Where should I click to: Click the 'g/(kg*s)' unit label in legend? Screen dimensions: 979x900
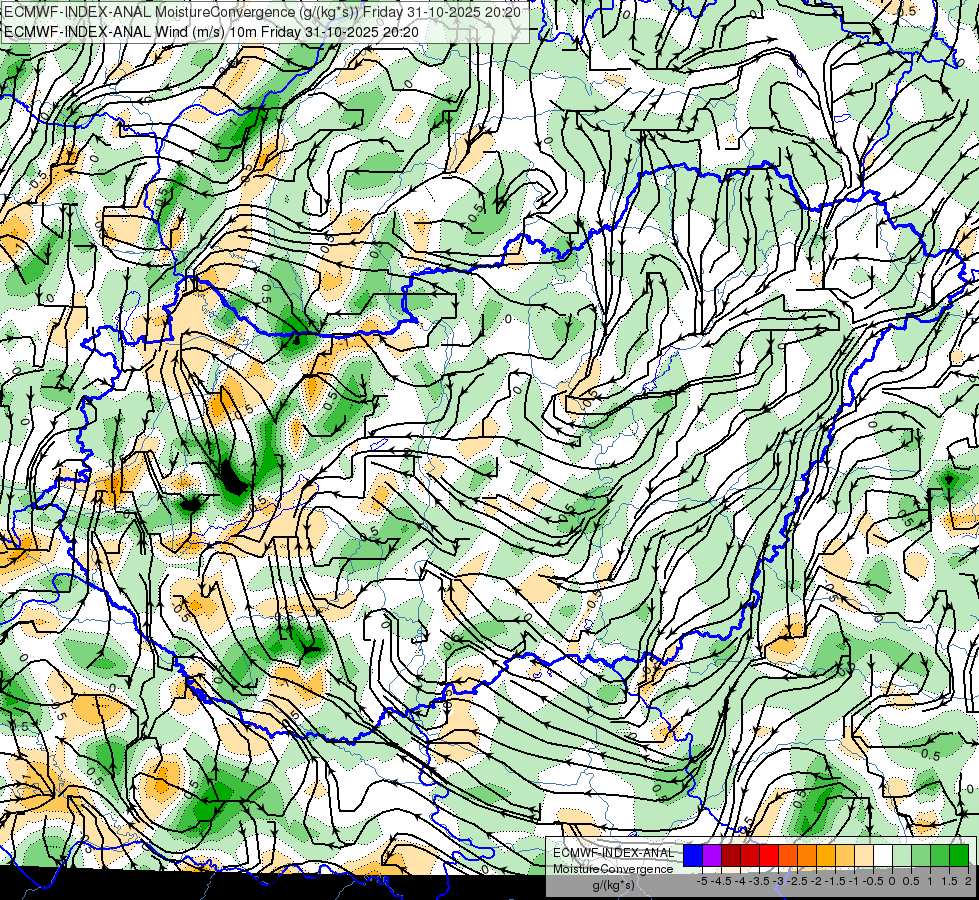coord(613,885)
